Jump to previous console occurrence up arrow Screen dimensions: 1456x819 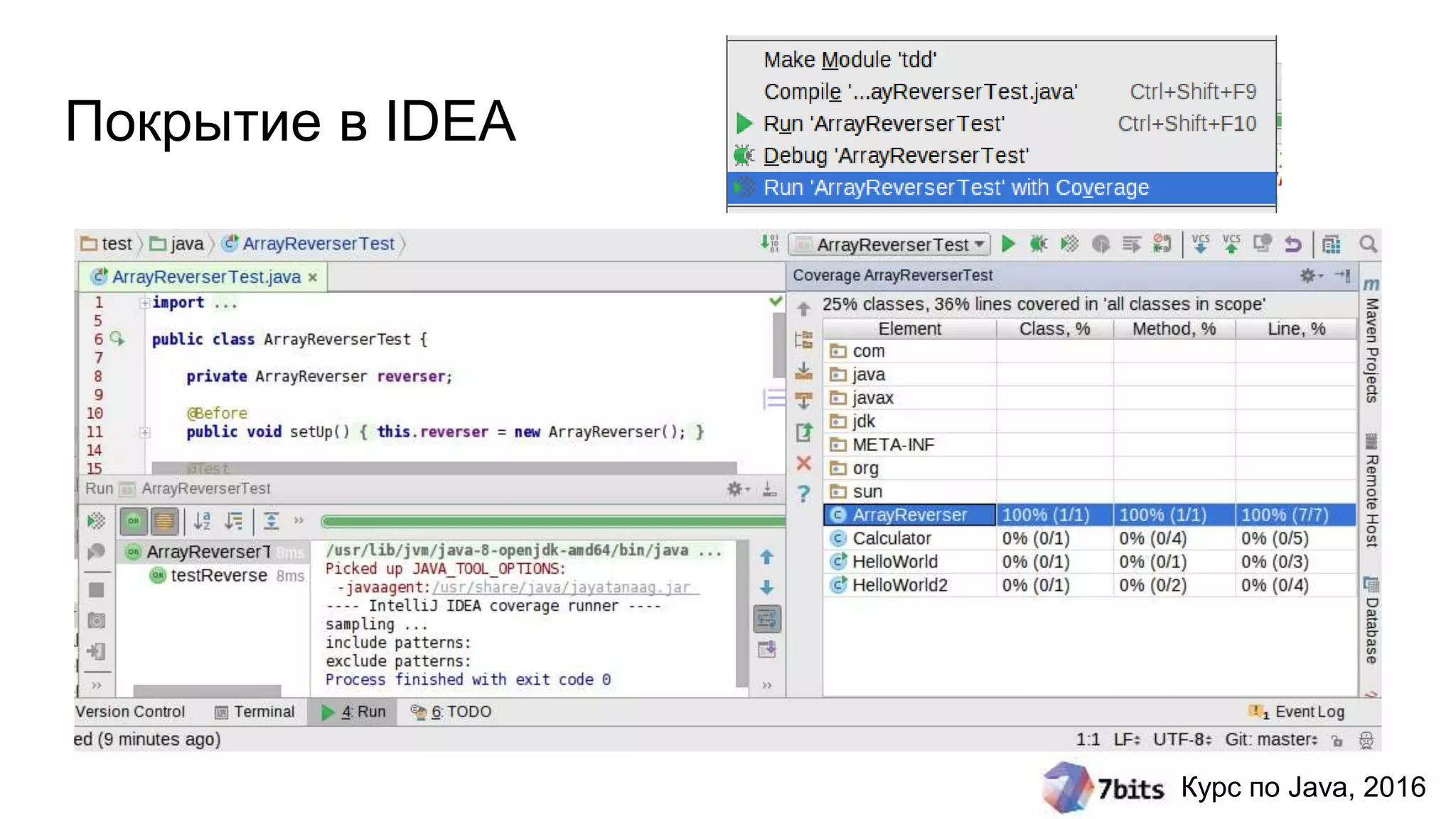point(766,557)
